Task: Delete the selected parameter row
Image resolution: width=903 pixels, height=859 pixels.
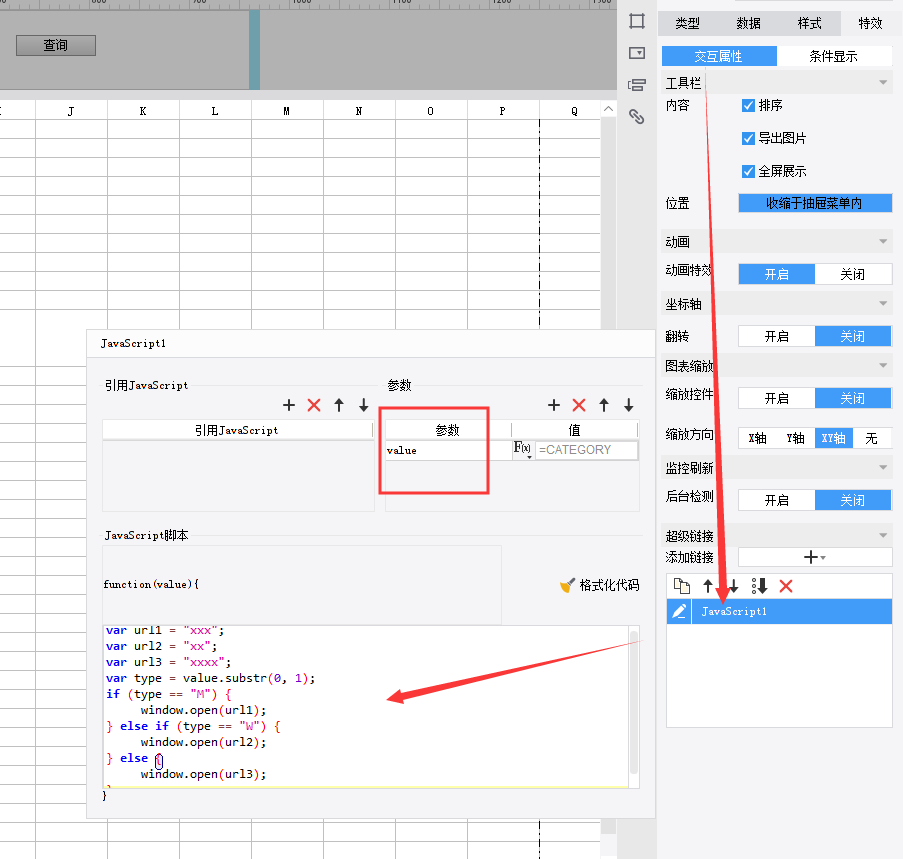Action: click(578, 405)
